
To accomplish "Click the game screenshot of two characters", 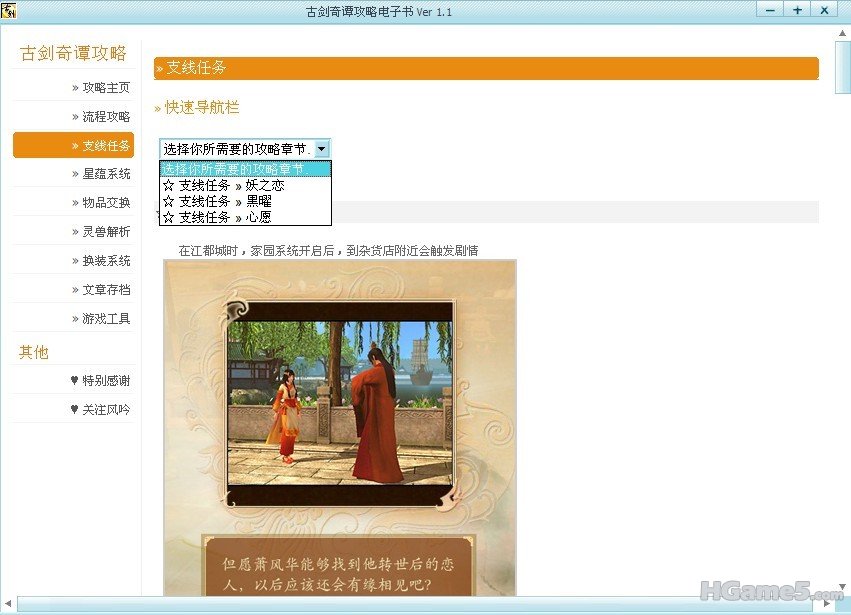I will point(340,403).
